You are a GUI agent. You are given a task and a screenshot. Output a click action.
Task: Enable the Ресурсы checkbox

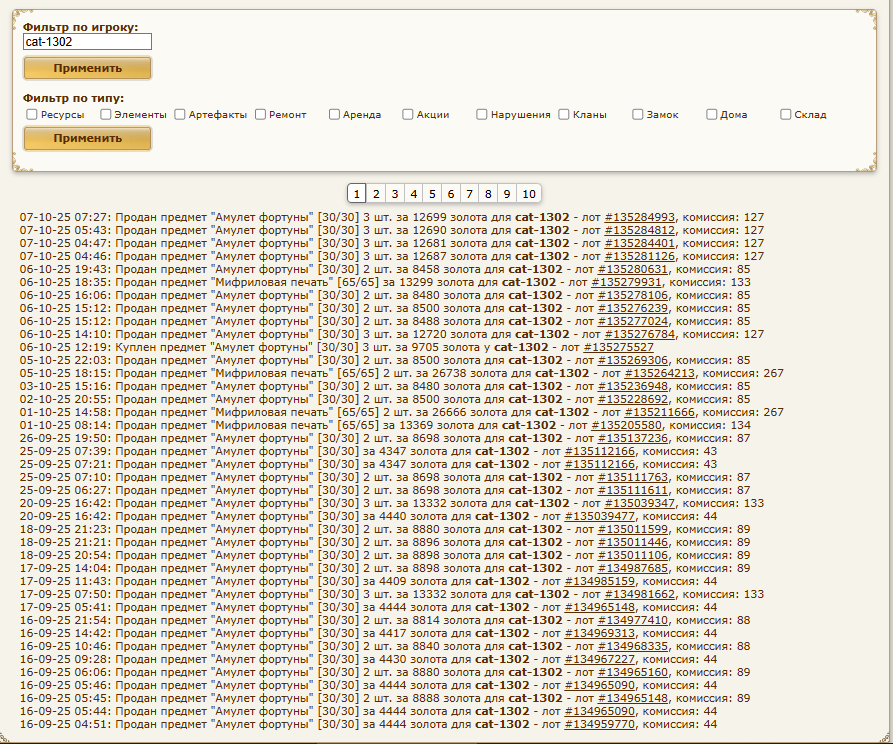(x=32, y=115)
